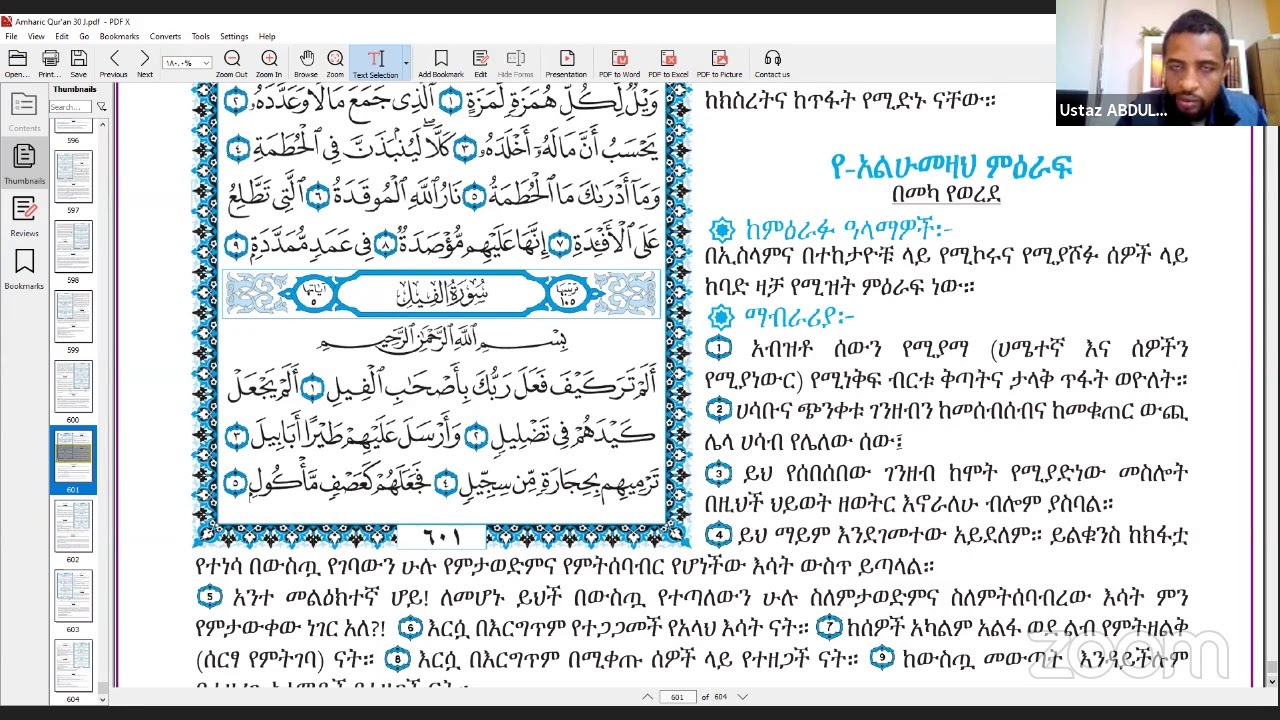Image resolution: width=1280 pixels, height=720 pixels.
Task: Click the page number field showing 601
Action: [678, 697]
